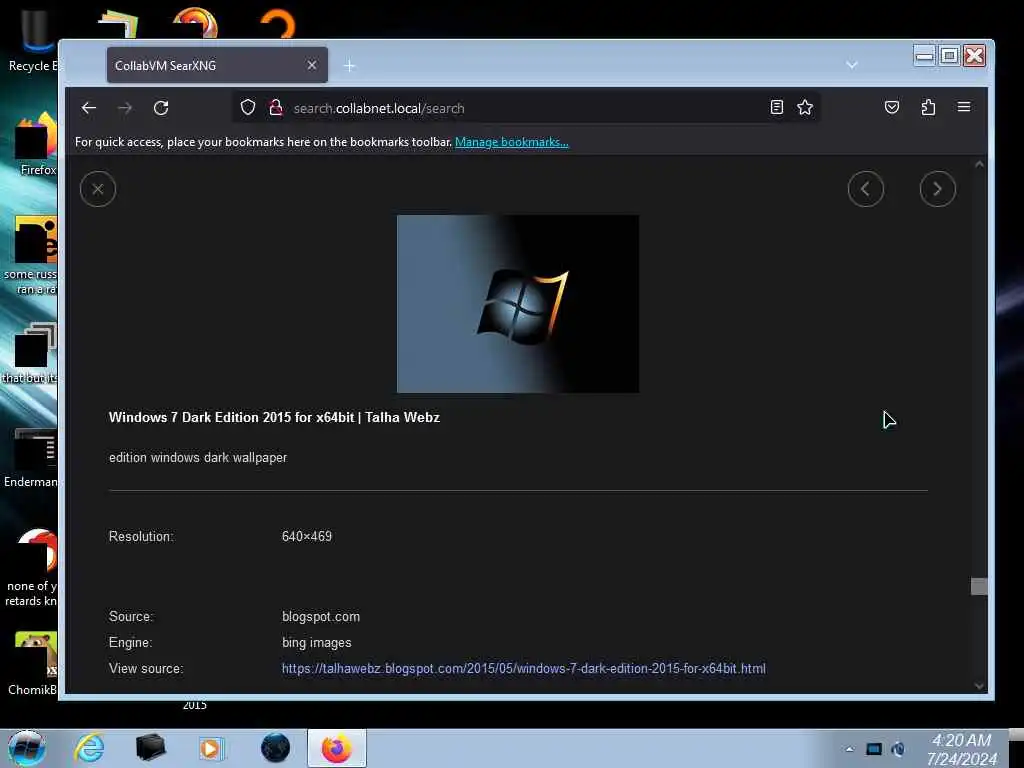Bookmark this page with the star icon
The height and width of the screenshot is (768, 1024).
click(x=805, y=107)
